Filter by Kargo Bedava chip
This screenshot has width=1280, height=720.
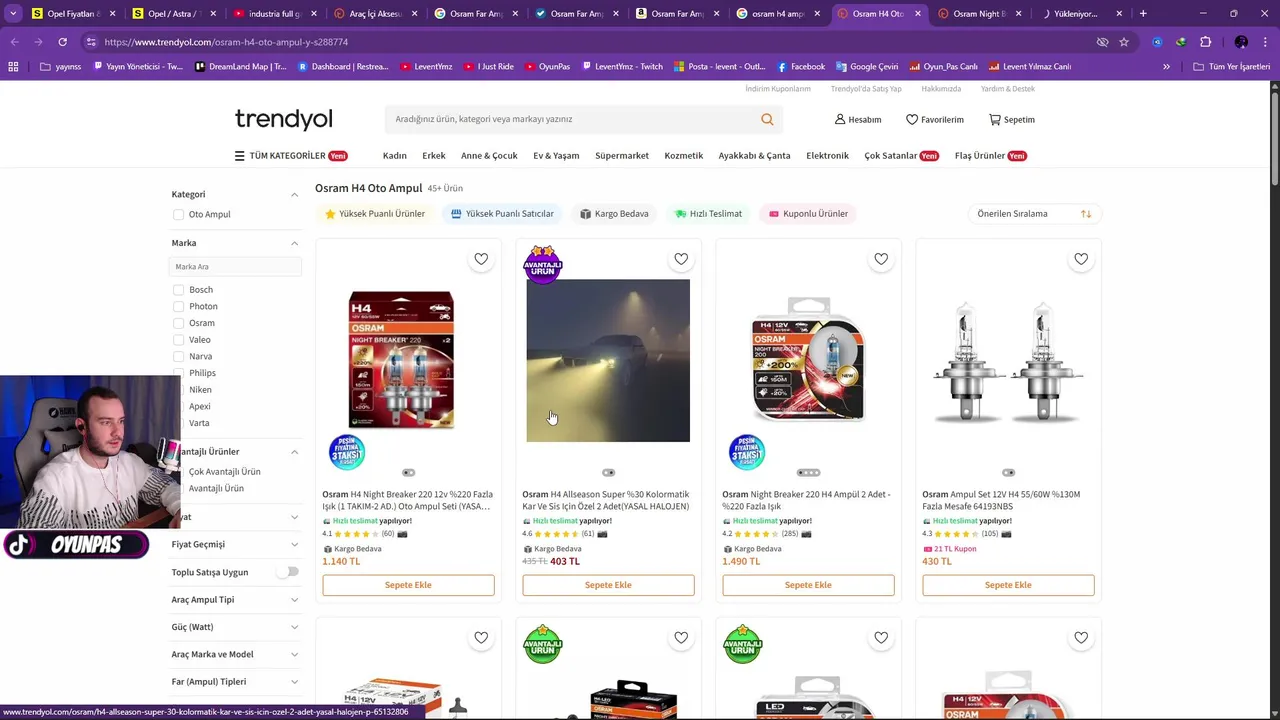point(615,214)
